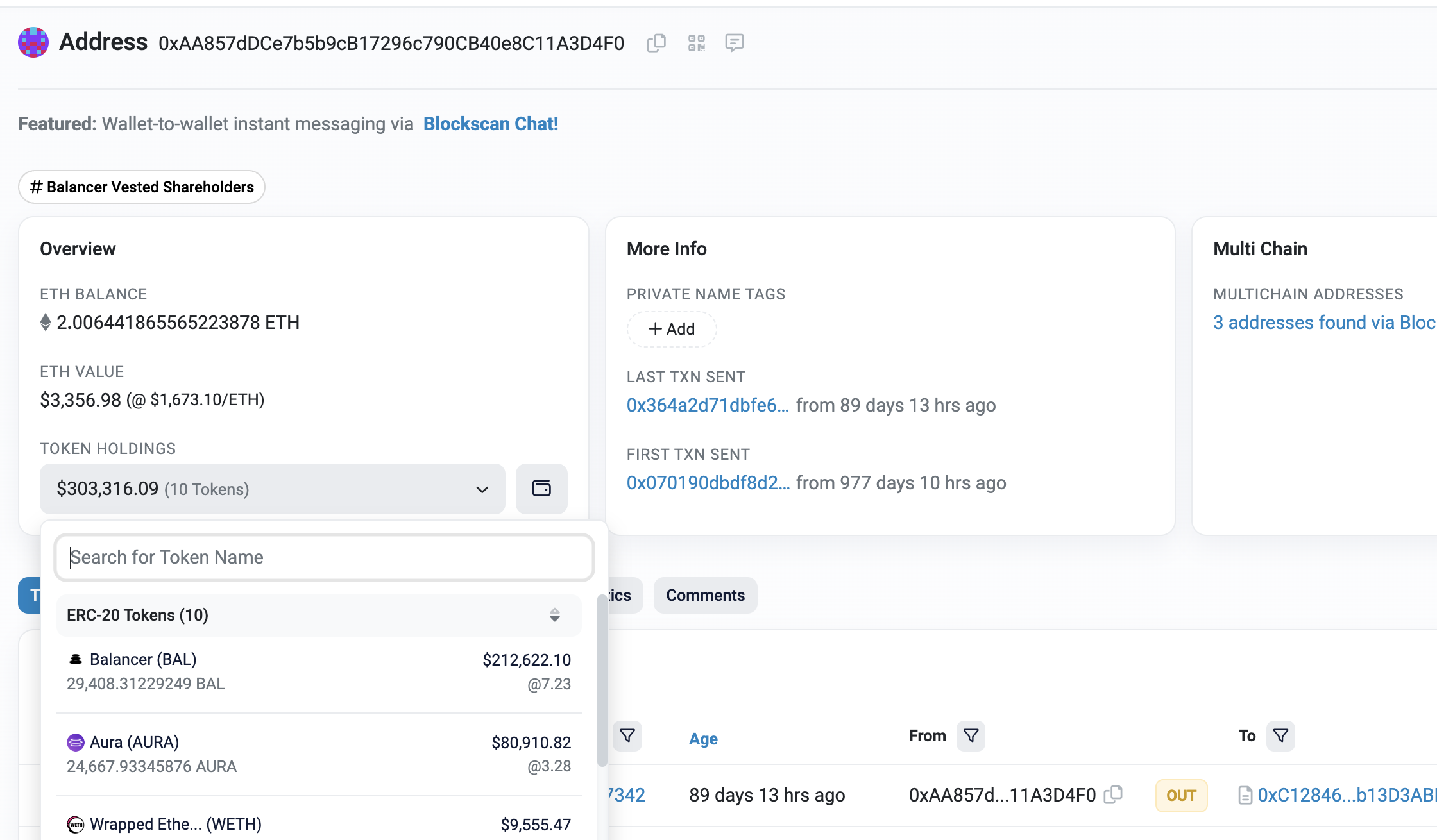
Task: Copy the wallet address to clipboard
Action: click(x=656, y=43)
